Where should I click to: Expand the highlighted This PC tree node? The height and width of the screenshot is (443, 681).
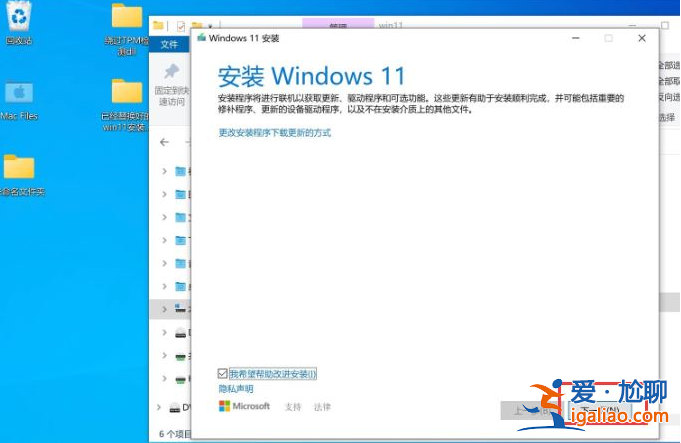coord(164,309)
